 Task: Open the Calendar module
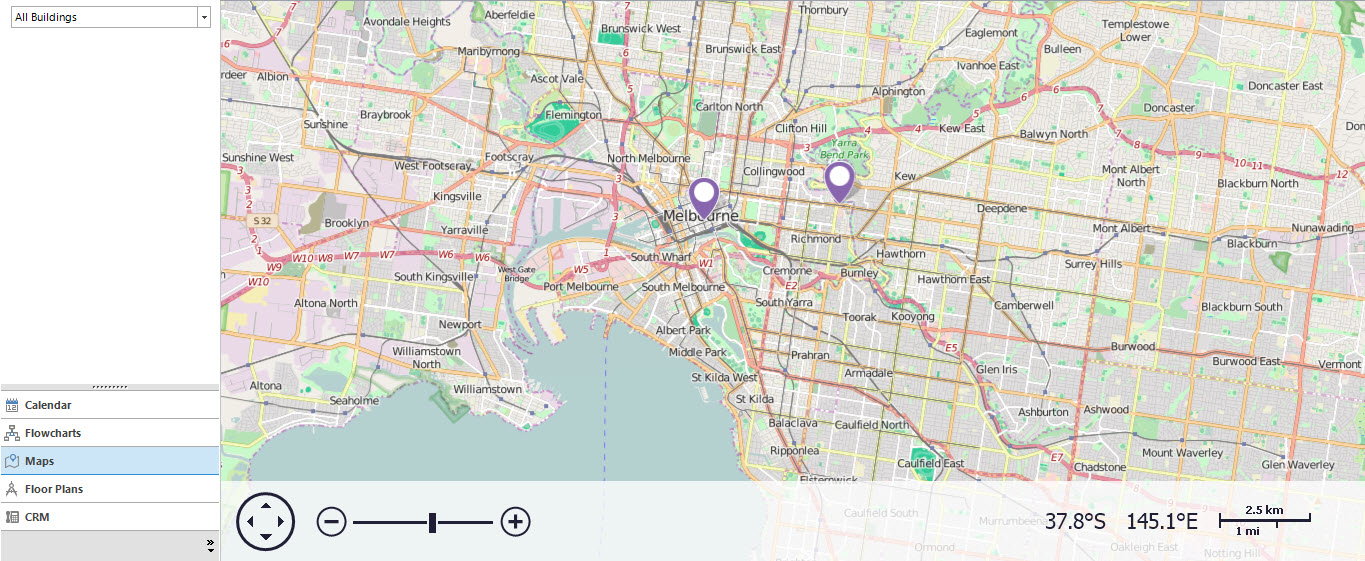48,405
